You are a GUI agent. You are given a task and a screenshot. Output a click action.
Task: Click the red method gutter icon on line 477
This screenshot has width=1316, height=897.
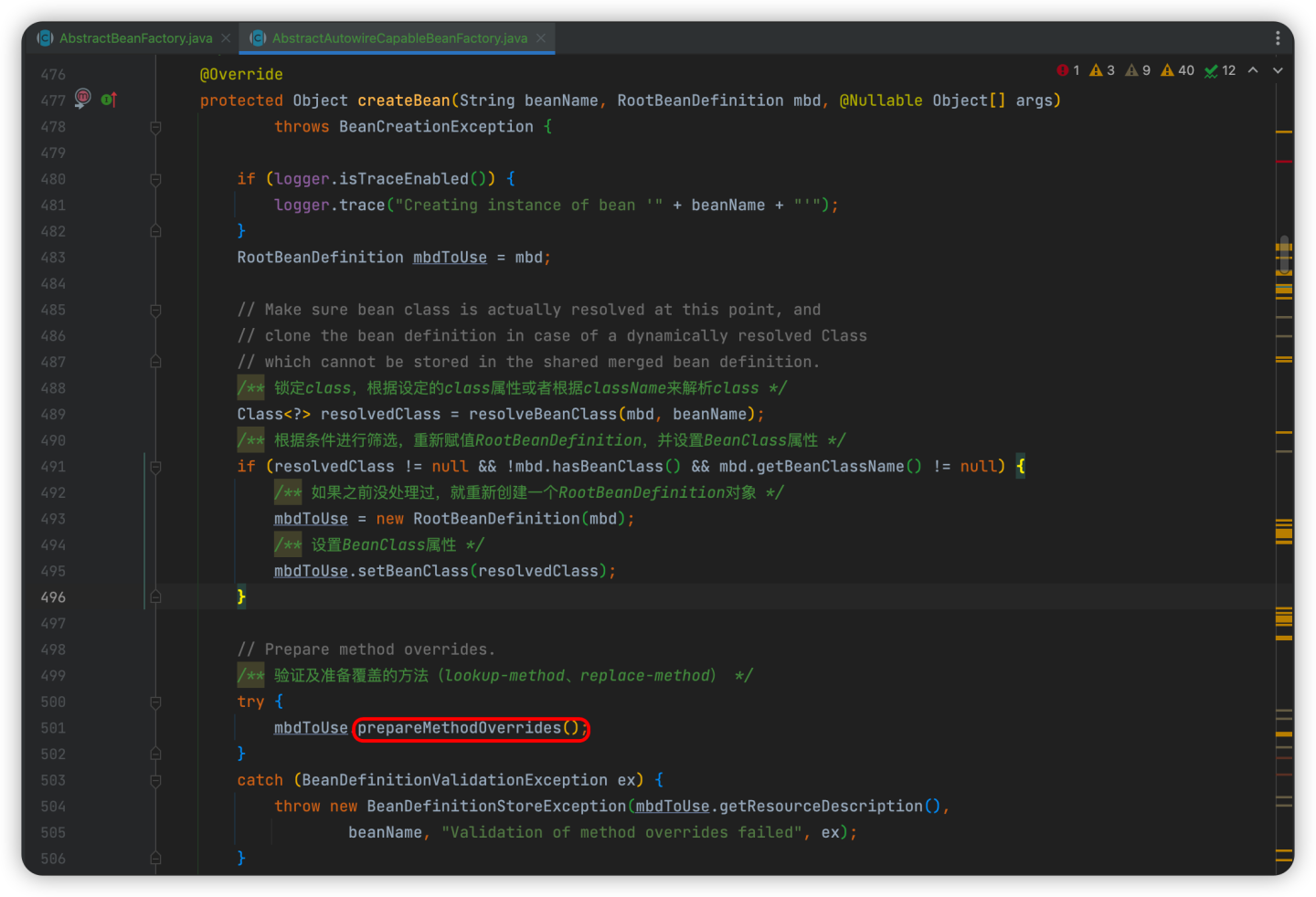[82, 98]
